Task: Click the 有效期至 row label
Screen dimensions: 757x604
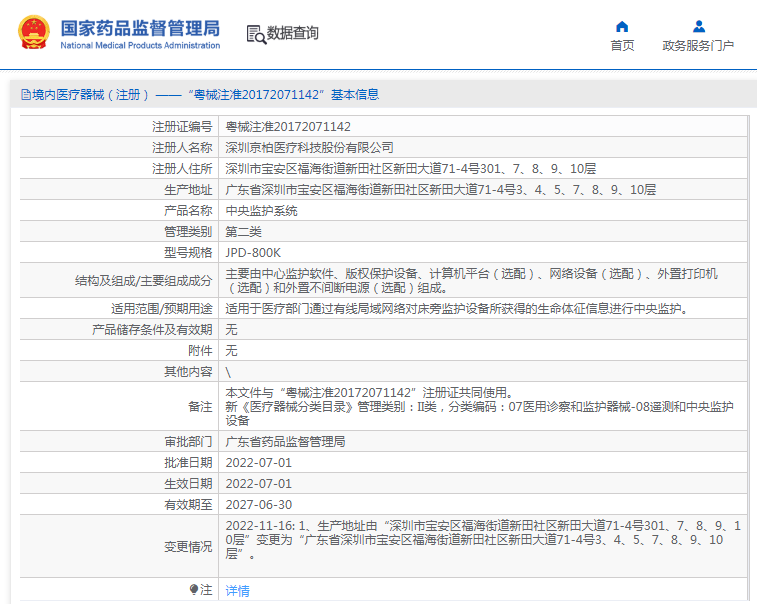Action: click(188, 505)
